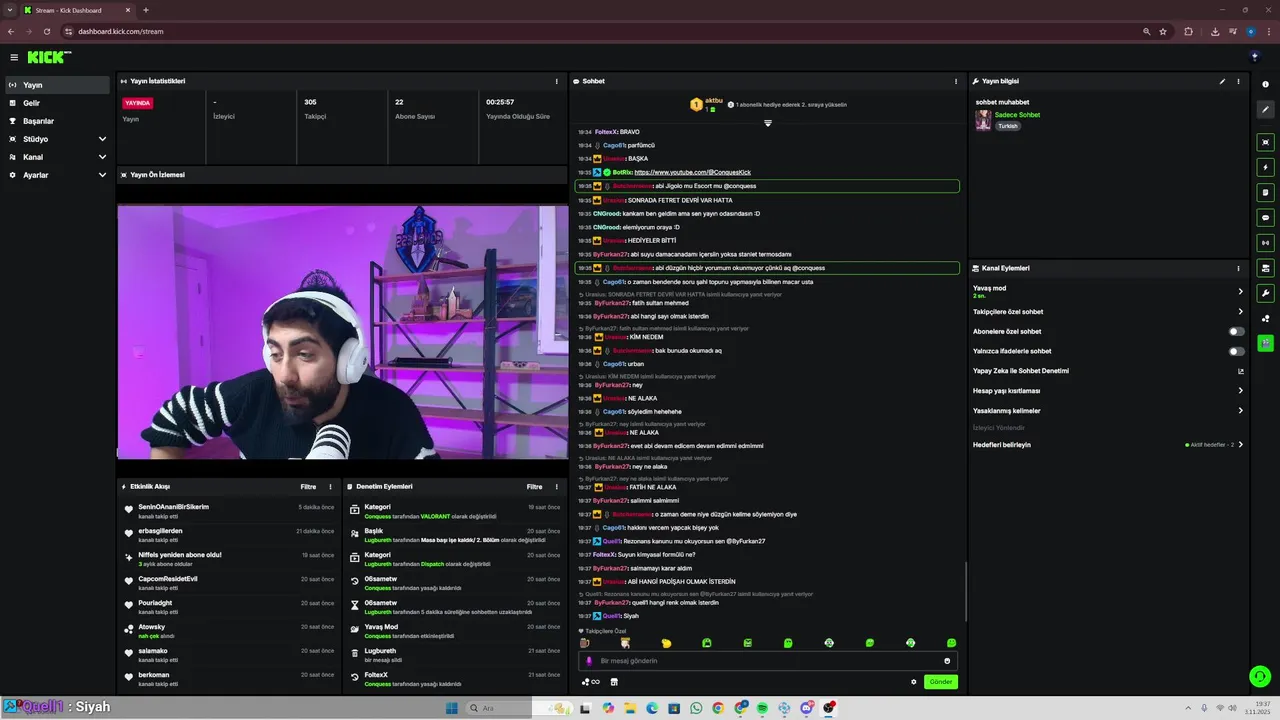The height and width of the screenshot is (720, 1280).
Task: Send the chat message with Gönder
Action: [941, 682]
